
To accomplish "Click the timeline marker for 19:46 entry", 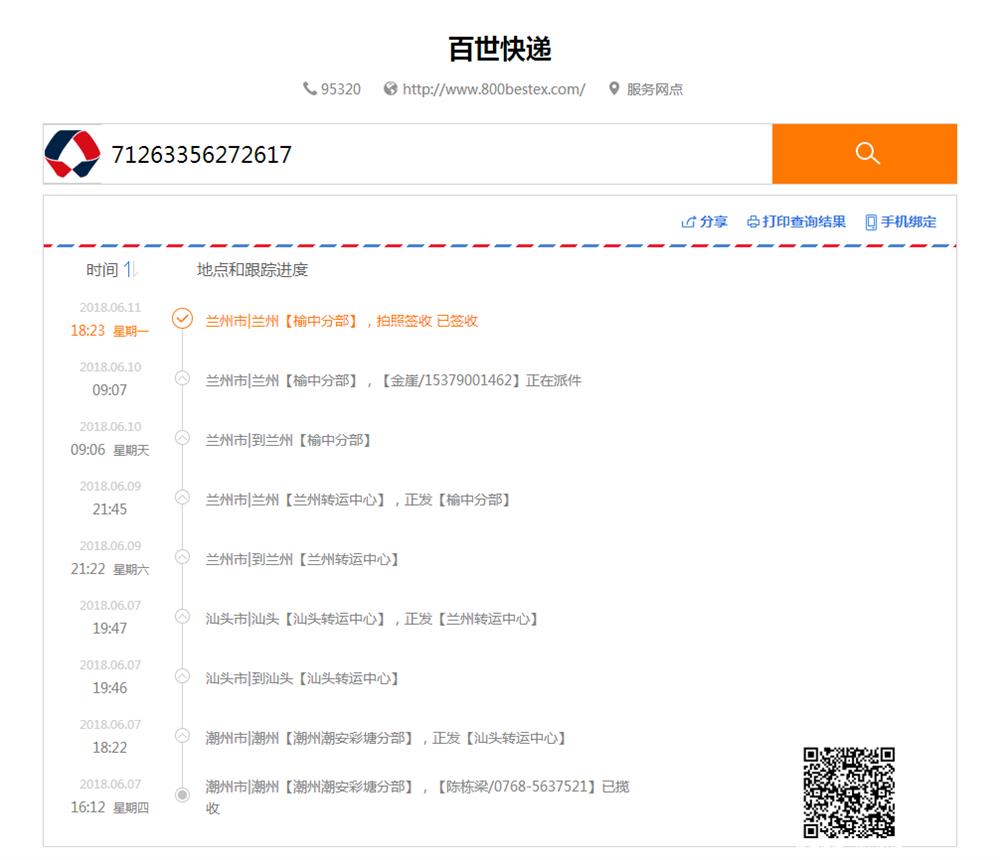I will tap(182, 676).
